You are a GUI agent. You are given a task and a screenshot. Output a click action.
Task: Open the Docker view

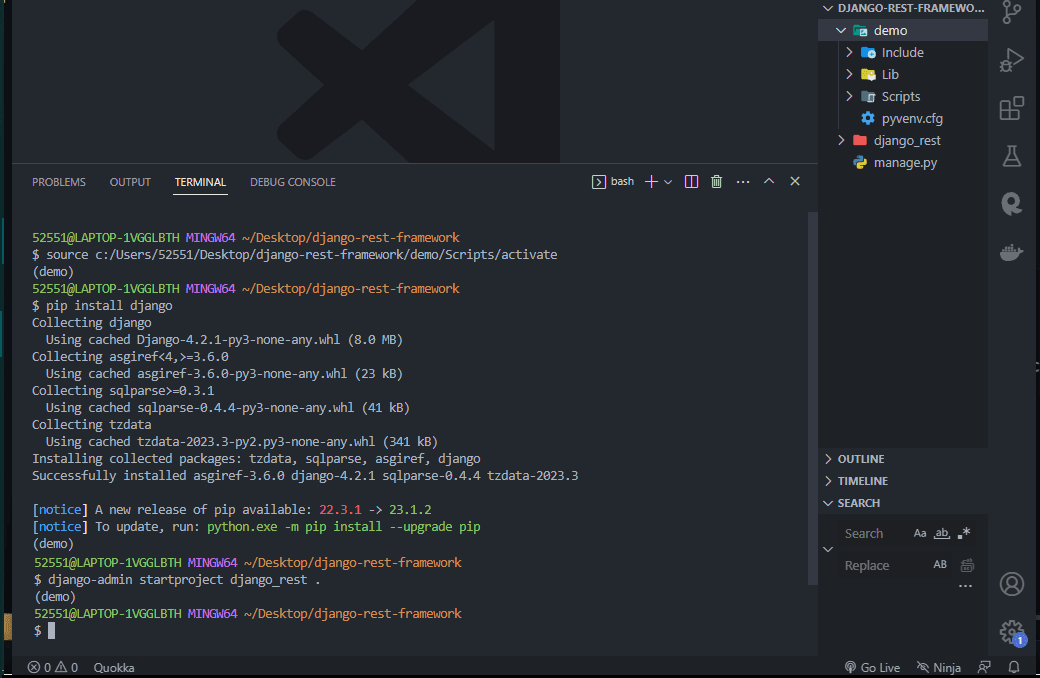click(1011, 252)
